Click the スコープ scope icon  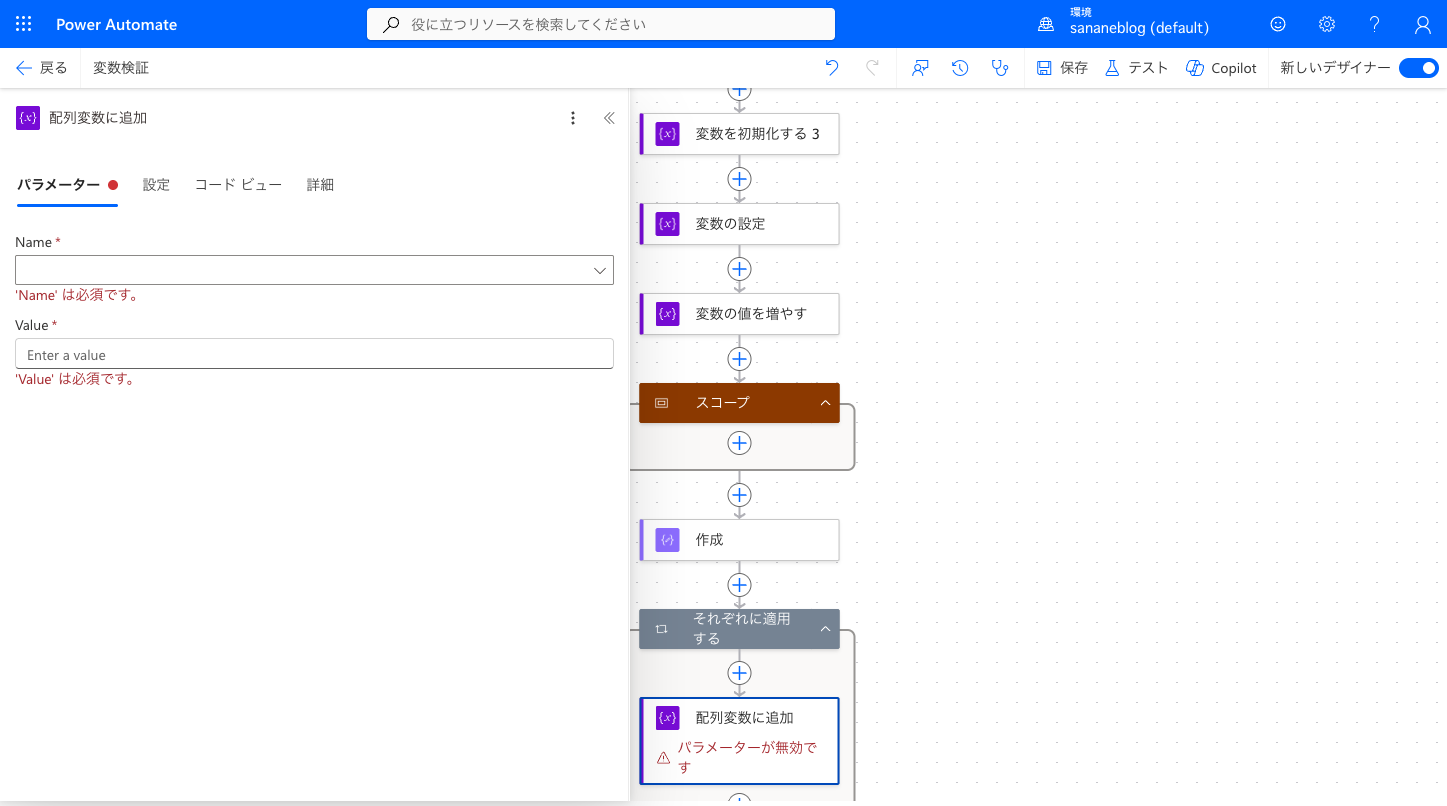coord(661,403)
